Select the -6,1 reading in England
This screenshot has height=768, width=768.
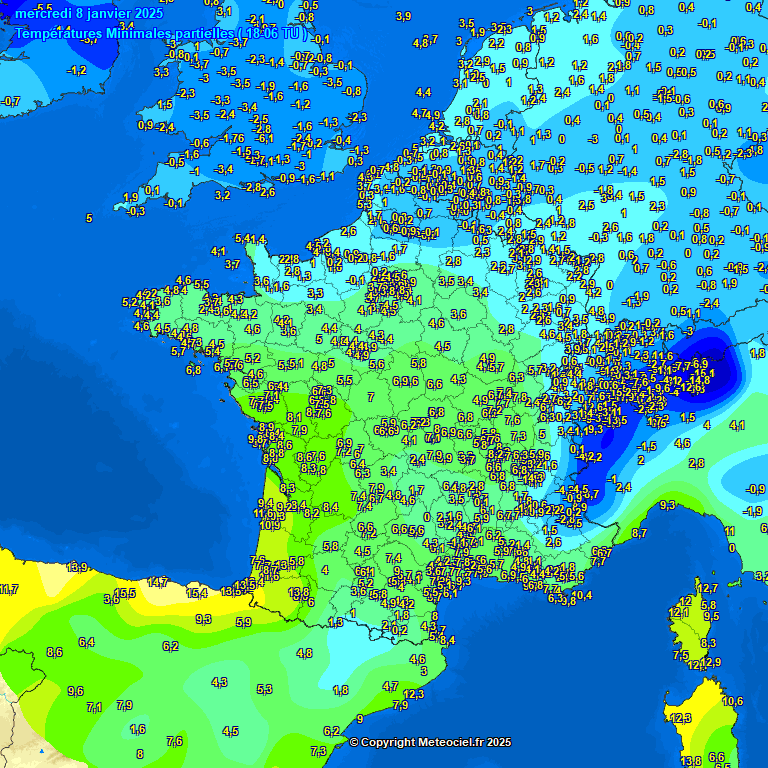click(264, 139)
